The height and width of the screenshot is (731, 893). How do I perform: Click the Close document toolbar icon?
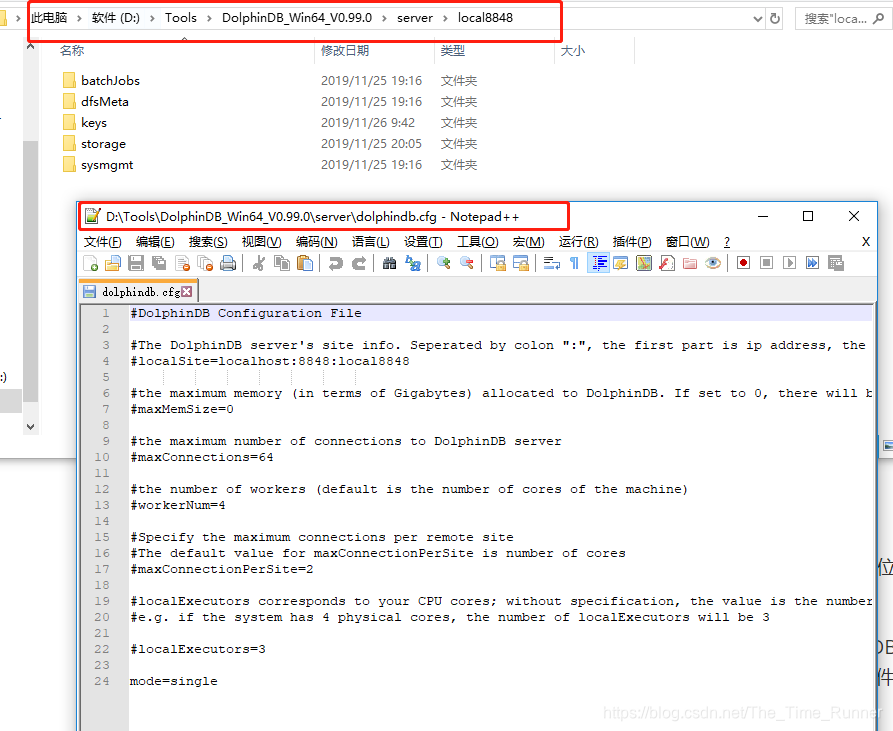pyautogui.click(x=182, y=263)
